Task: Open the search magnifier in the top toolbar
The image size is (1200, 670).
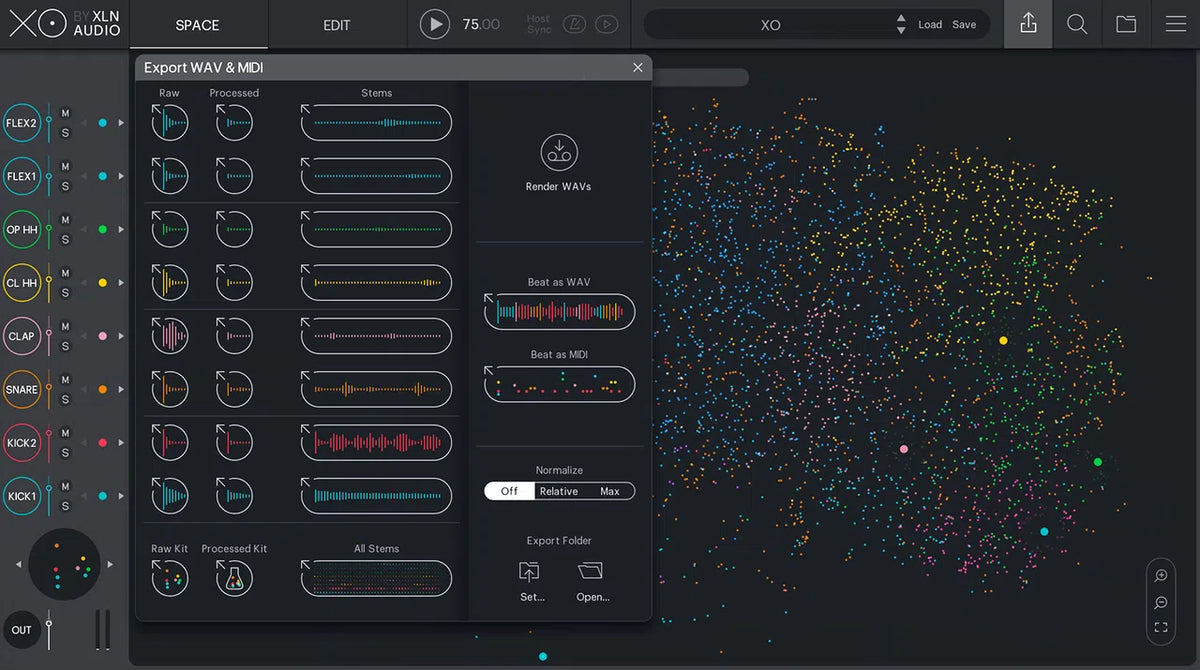Action: pyautogui.click(x=1077, y=23)
